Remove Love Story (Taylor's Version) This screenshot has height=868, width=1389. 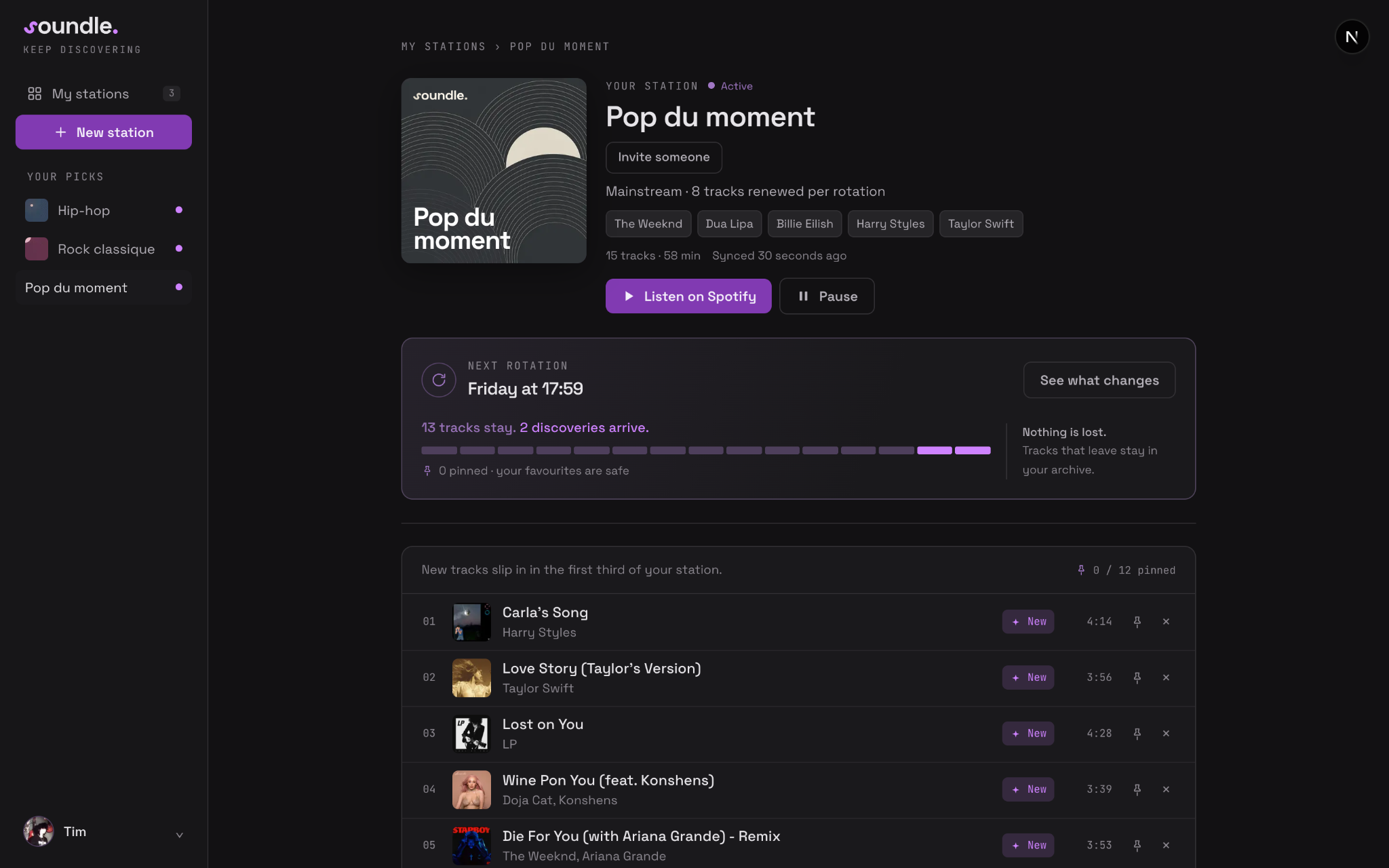(x=1166, y=677)
